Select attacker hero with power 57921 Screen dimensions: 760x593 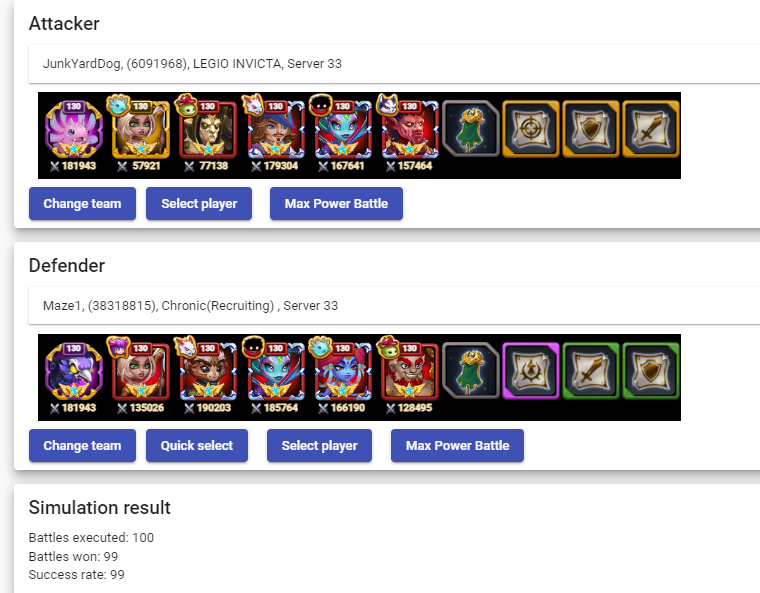tap(141, 129)
